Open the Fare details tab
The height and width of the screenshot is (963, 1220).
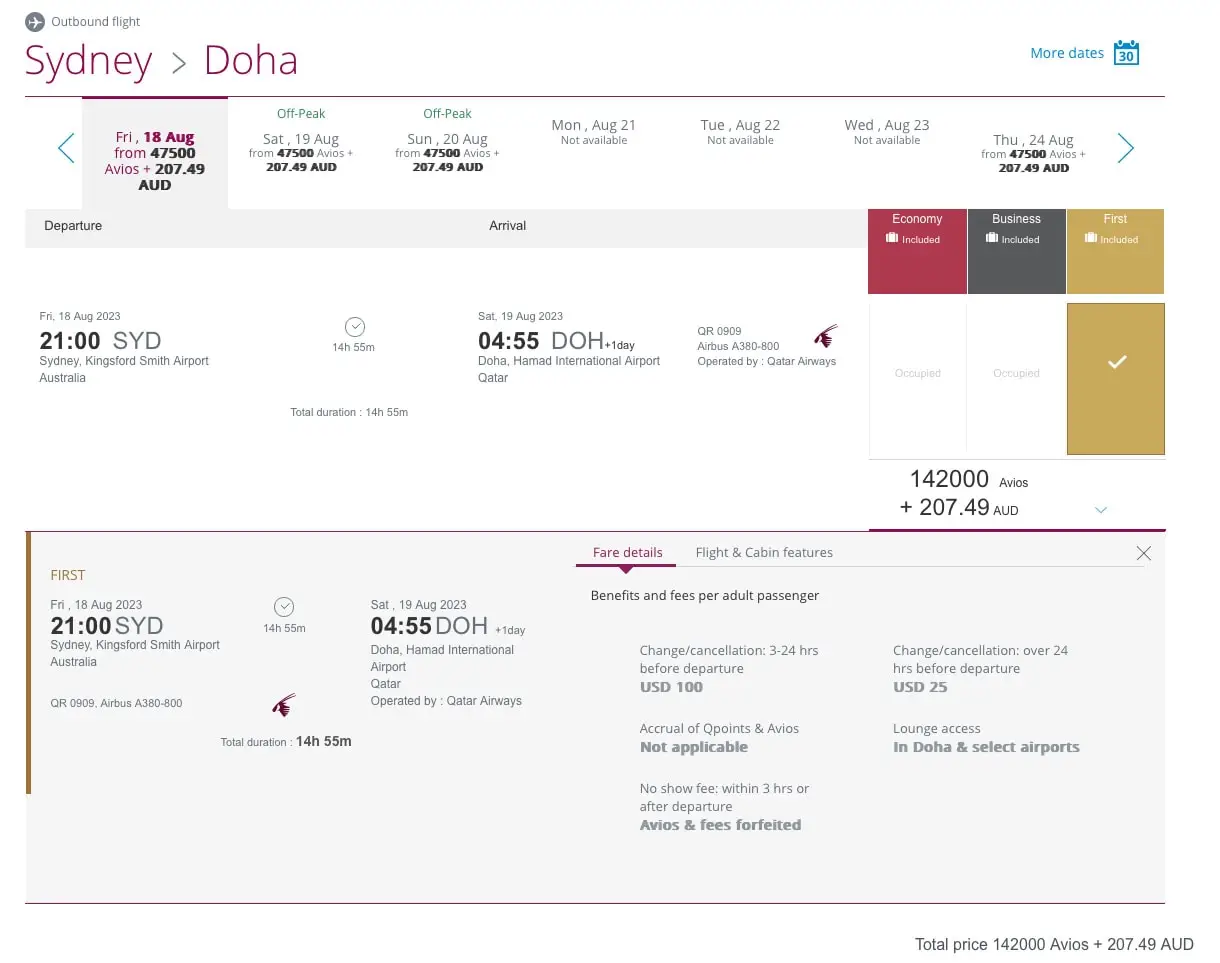pos(627,552)
